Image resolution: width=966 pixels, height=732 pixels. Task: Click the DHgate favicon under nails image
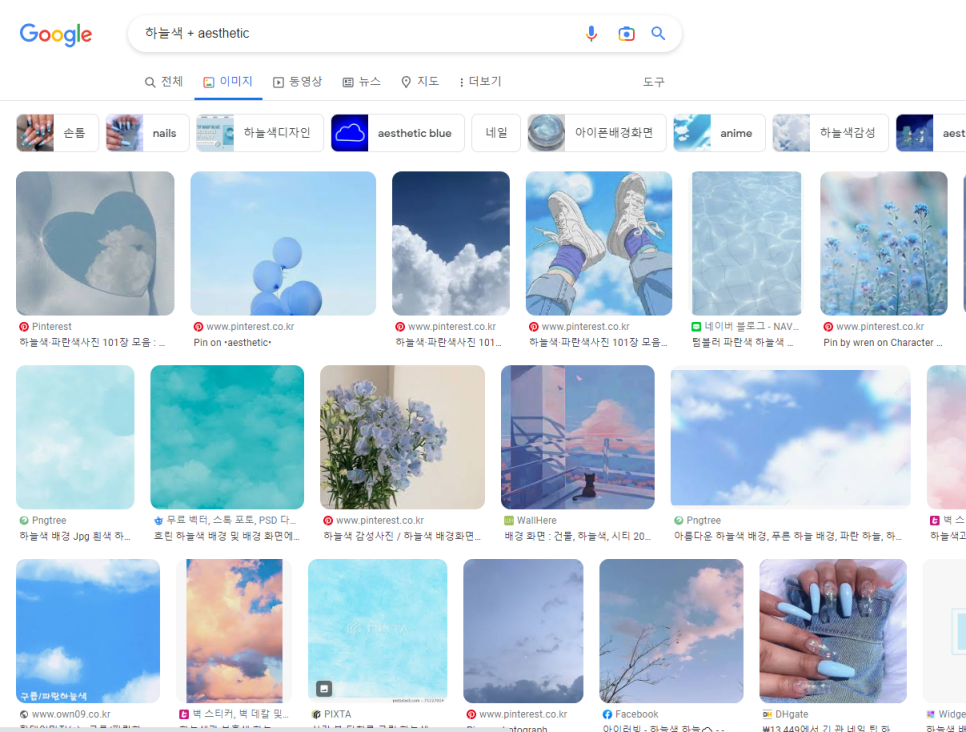click(767, 715)
